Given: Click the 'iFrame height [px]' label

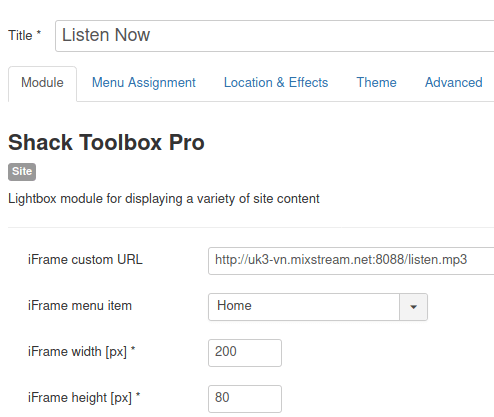Looking at the screenshot, I should 84,398.
